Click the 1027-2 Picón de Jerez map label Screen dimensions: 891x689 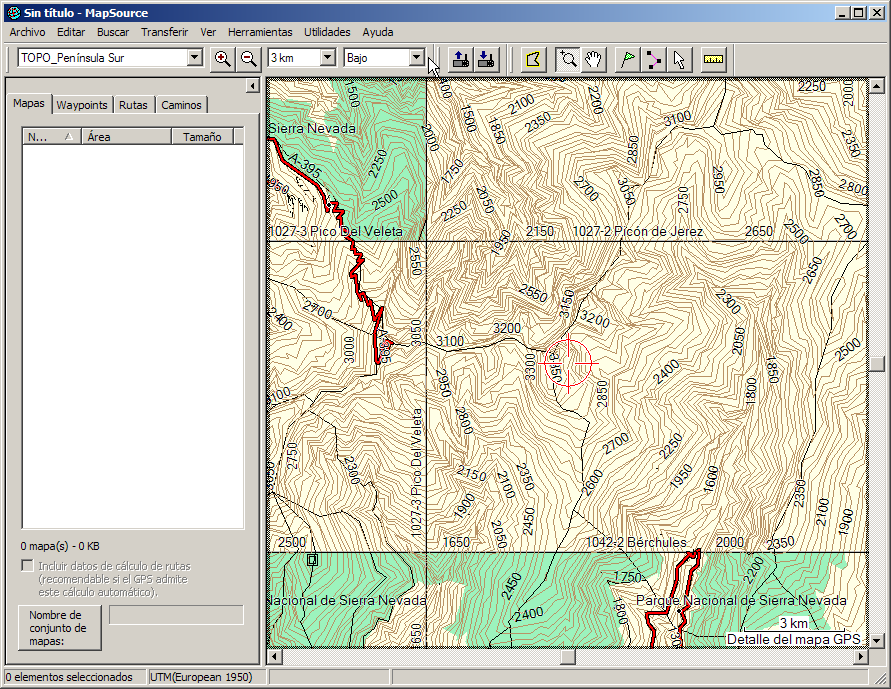[638, 231]
